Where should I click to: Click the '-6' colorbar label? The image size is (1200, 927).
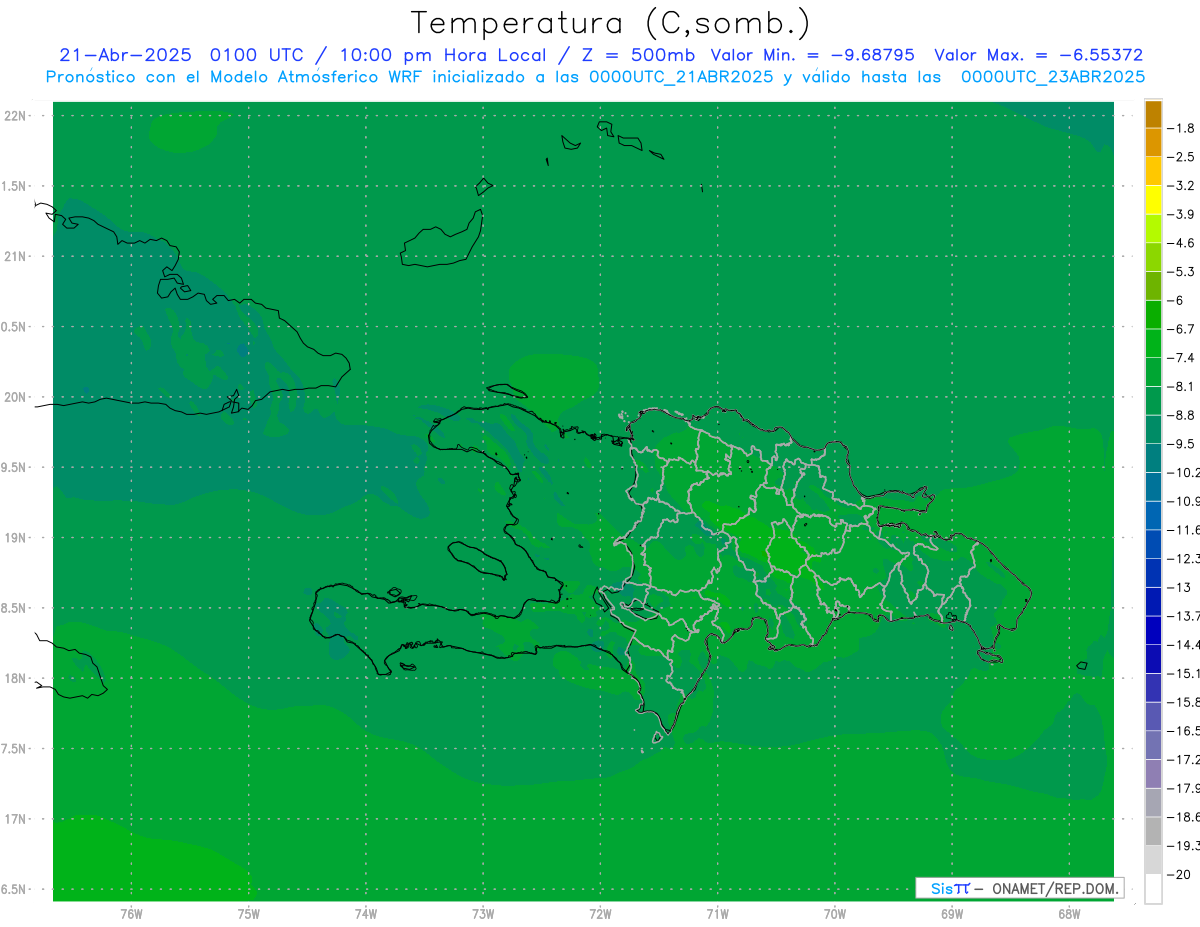point(1176,300)
